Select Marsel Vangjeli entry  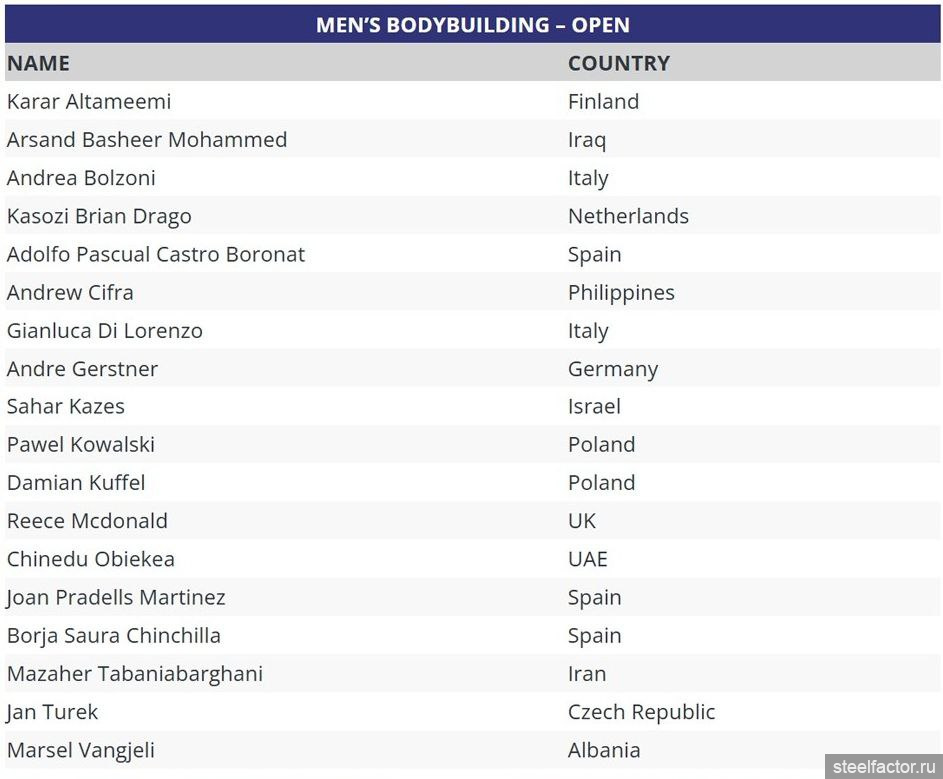[x=81, y=749]
